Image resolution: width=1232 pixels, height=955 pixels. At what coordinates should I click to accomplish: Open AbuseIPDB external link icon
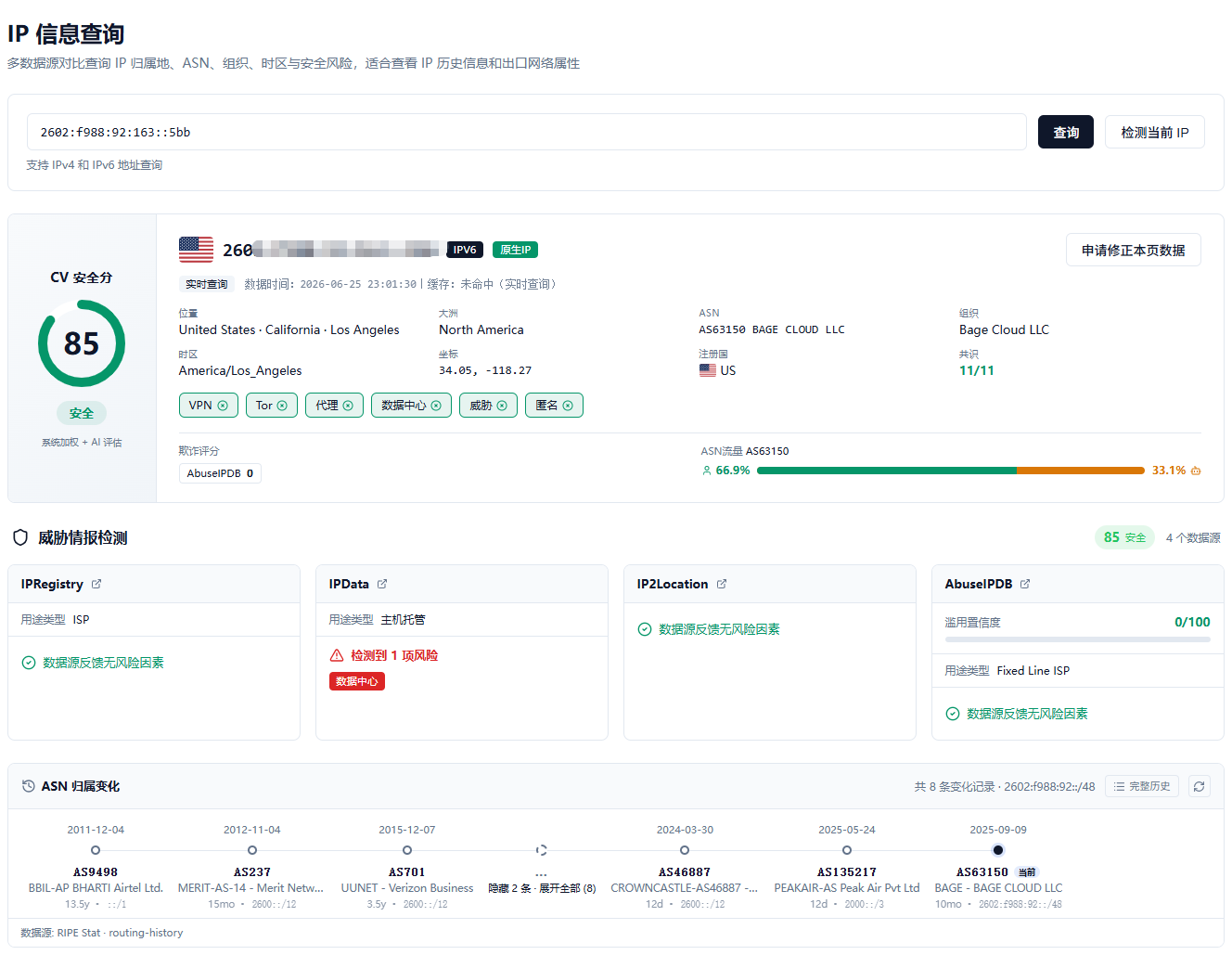click(1025, 584)
